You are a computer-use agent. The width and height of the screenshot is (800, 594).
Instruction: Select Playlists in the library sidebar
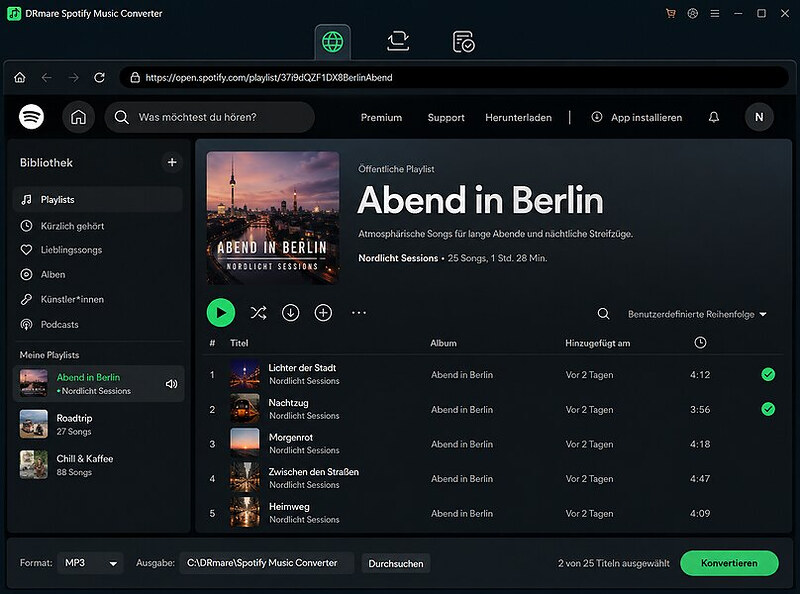coord(97,200)
